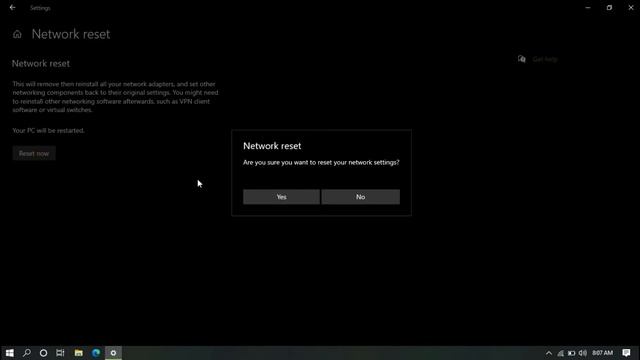Open the Get help link

[x=545, y=59]
